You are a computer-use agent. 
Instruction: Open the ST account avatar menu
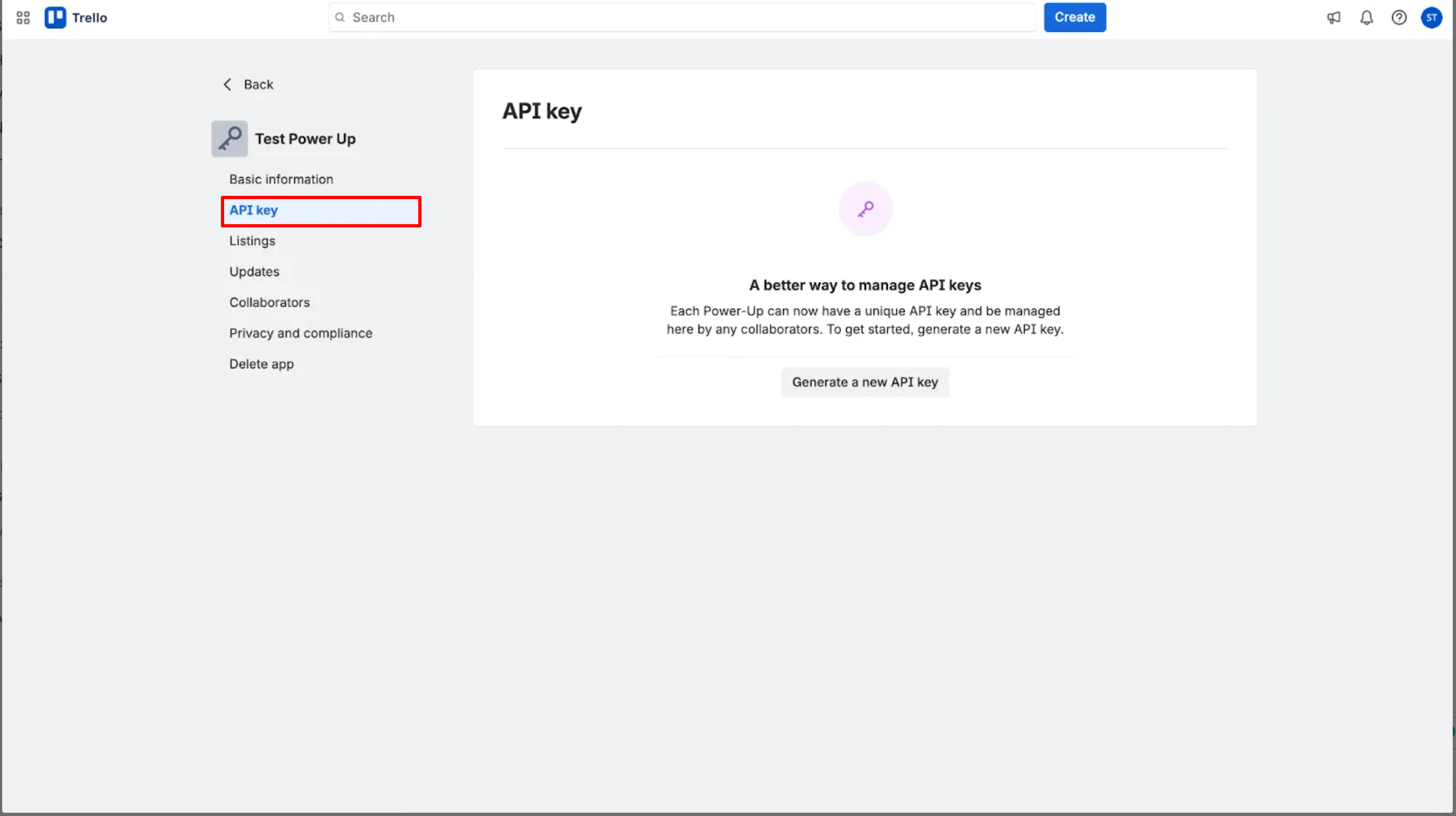pos(1431,17)
